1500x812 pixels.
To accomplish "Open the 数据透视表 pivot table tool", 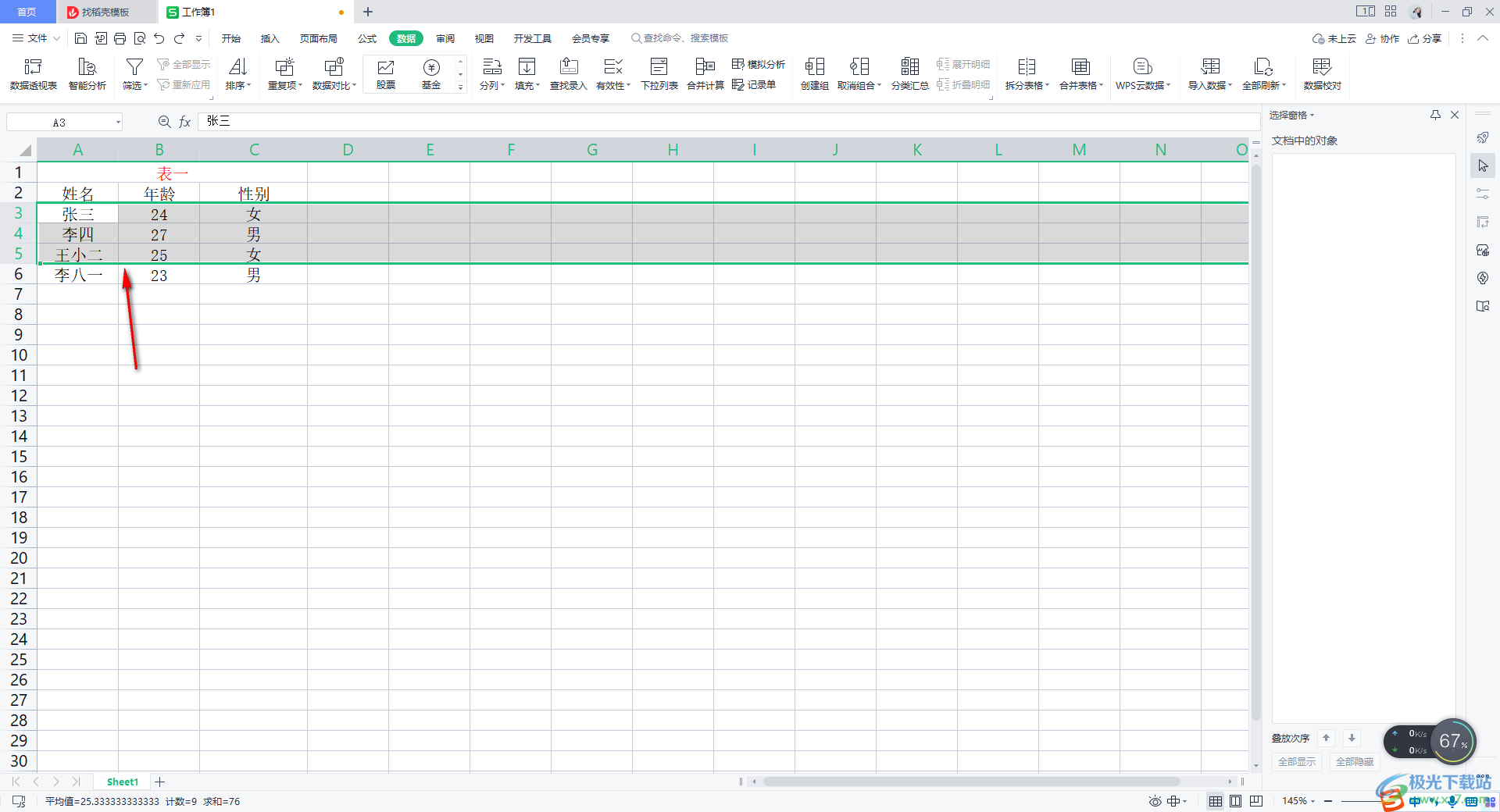I will (x=33, y=74).
